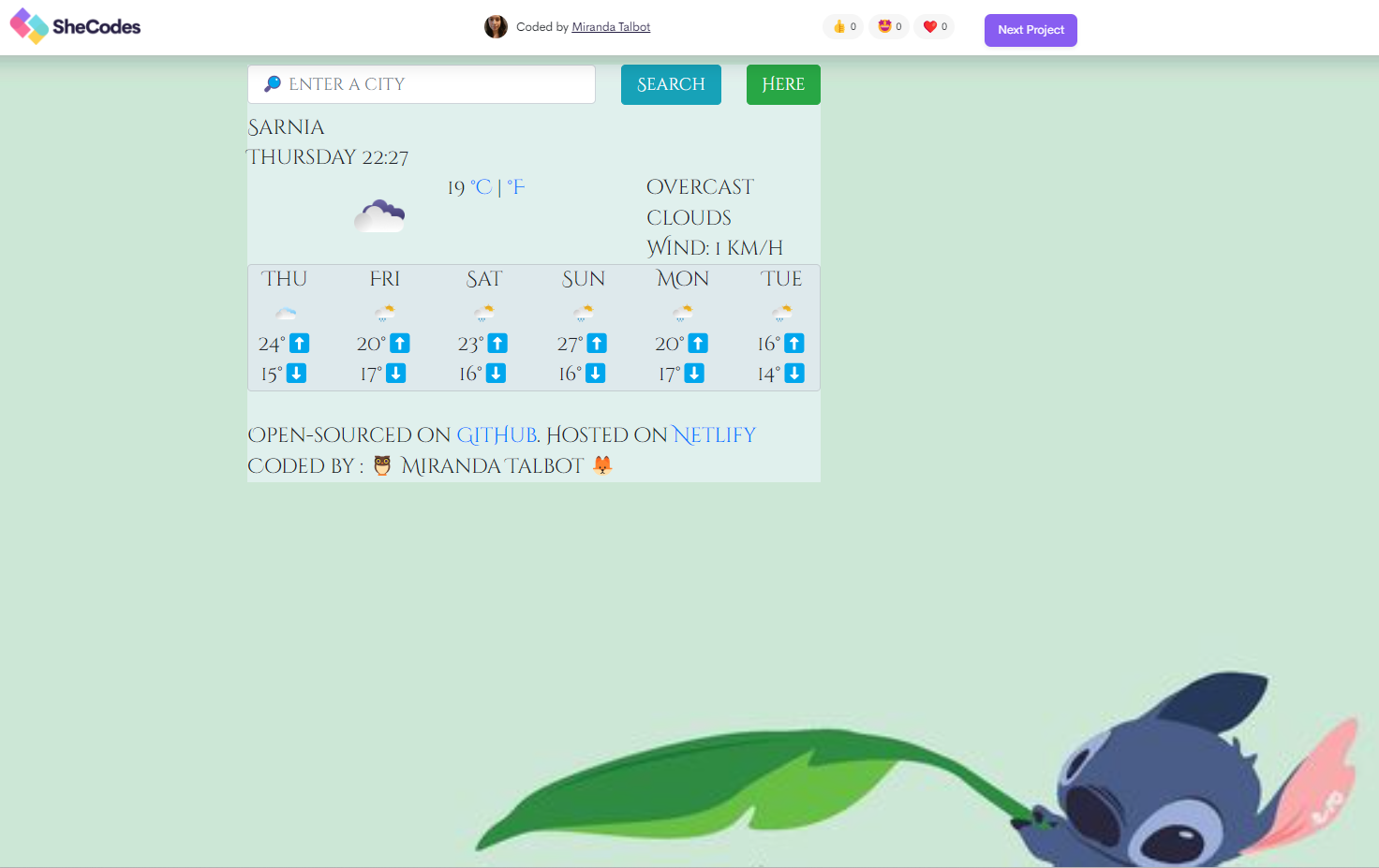The image size is (1379, 868).
Task: Select the THURSDAY 22:27 timestamp
Action: point(328,157)
